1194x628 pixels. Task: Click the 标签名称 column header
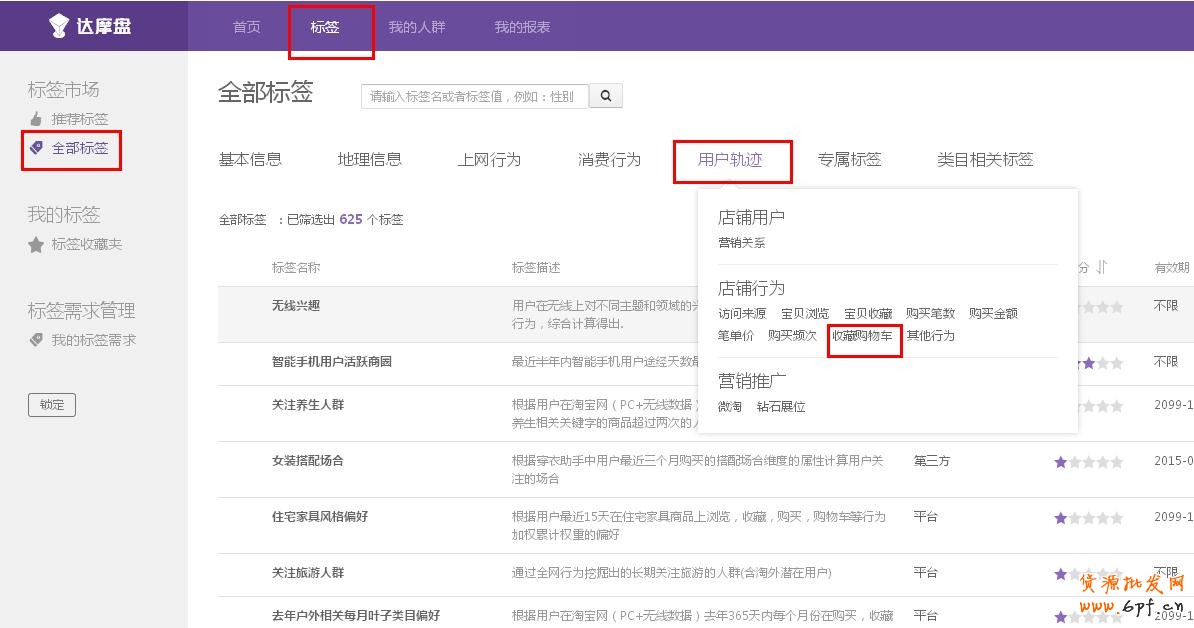tap(295, 268)
